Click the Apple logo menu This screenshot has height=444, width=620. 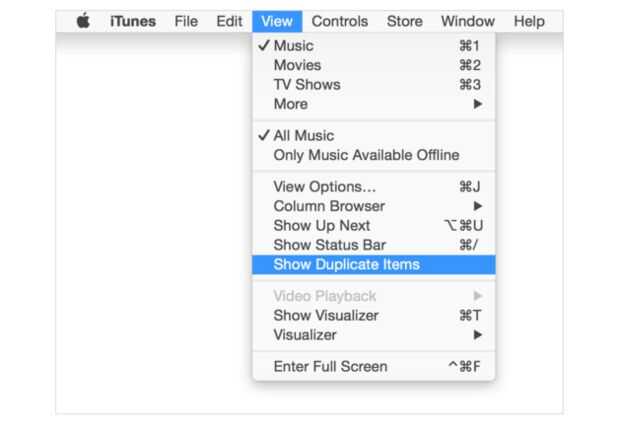coord(83,21)
